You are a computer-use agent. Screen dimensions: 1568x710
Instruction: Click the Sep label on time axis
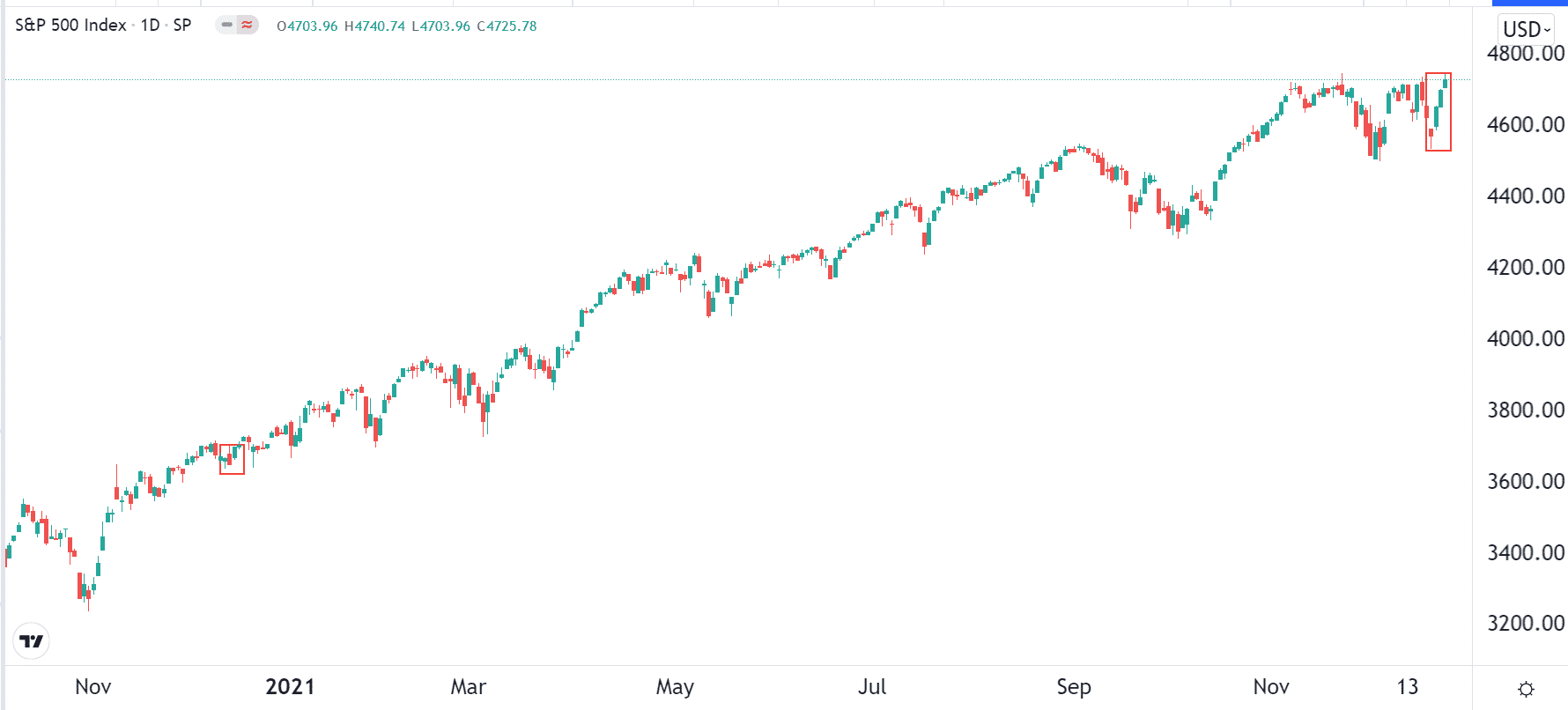(x=1074, y=687)
